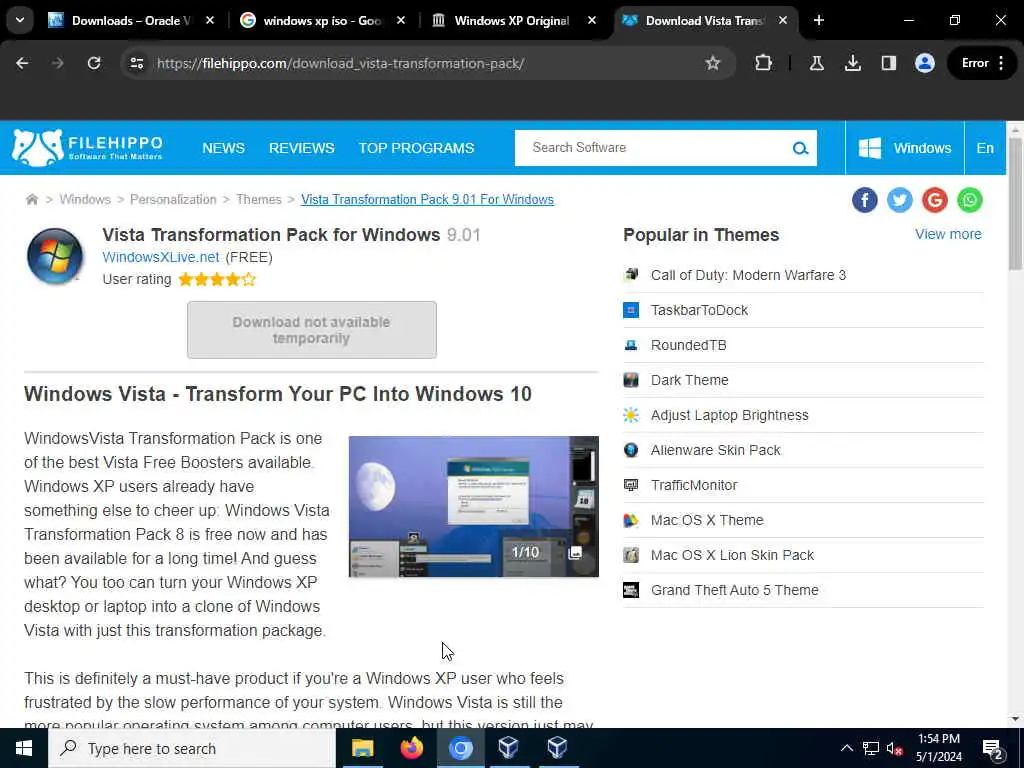This screenshot has height=768, width=1024.
Task: Click Download not available temporarily button
Action: tap(312, 330)
